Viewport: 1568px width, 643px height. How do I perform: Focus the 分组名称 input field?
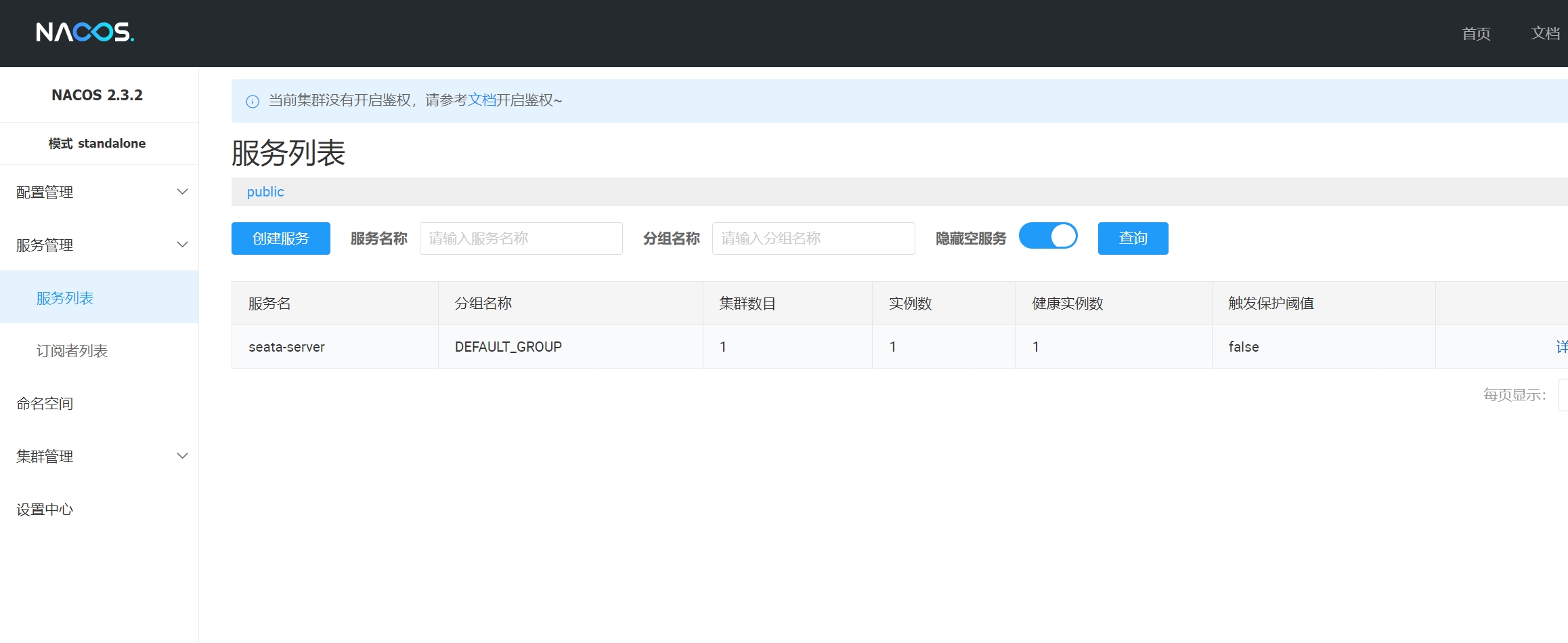(x=813, y=238)
